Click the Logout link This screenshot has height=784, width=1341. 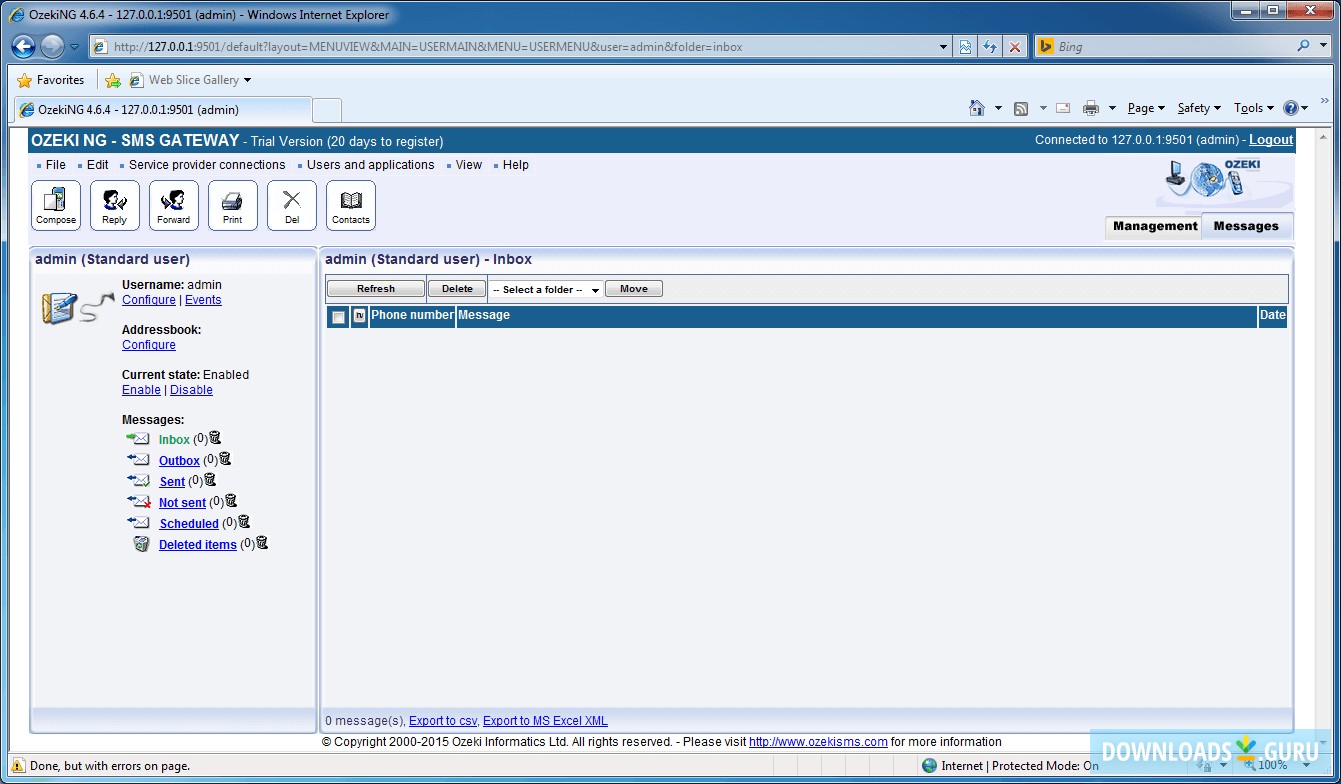(1271, 140)
